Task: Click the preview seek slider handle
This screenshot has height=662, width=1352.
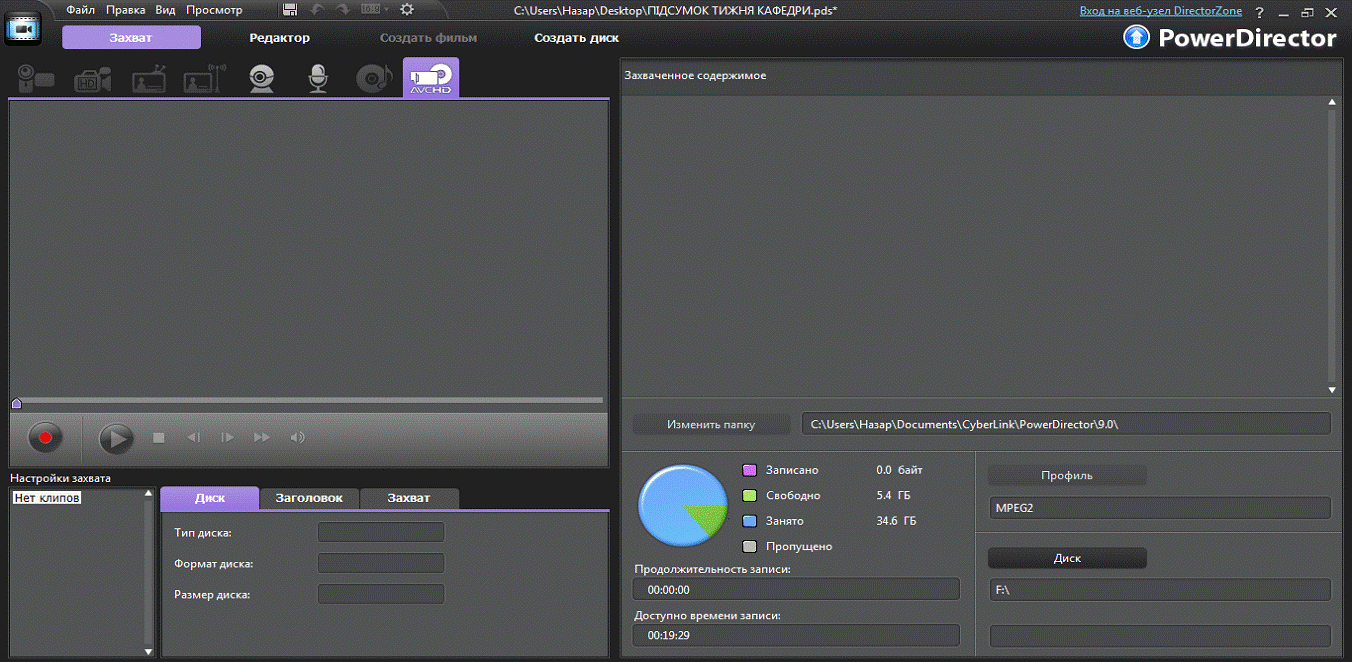Action: pos(16,404)
